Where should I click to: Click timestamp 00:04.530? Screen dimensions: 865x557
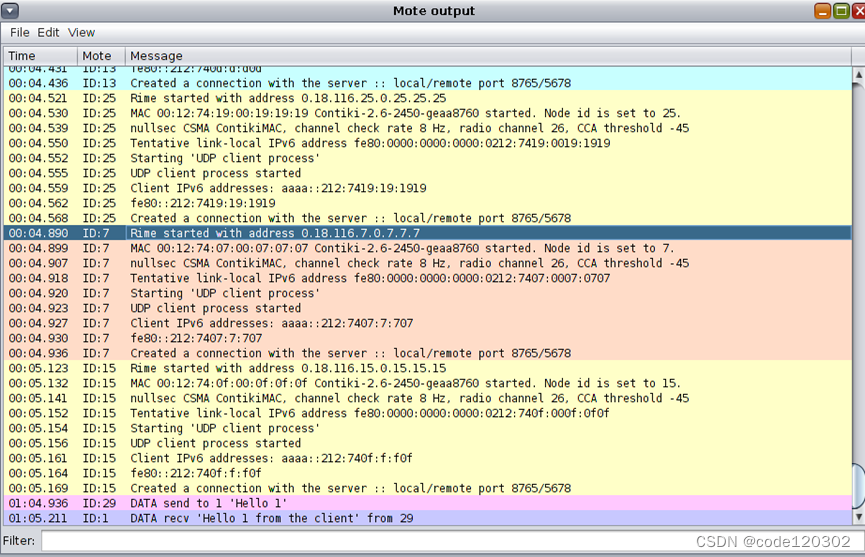[x=39, y=113]
